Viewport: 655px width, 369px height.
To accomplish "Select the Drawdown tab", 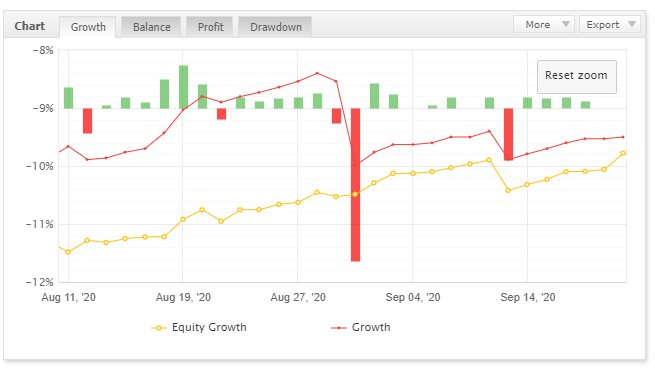I will click(275, 27).
